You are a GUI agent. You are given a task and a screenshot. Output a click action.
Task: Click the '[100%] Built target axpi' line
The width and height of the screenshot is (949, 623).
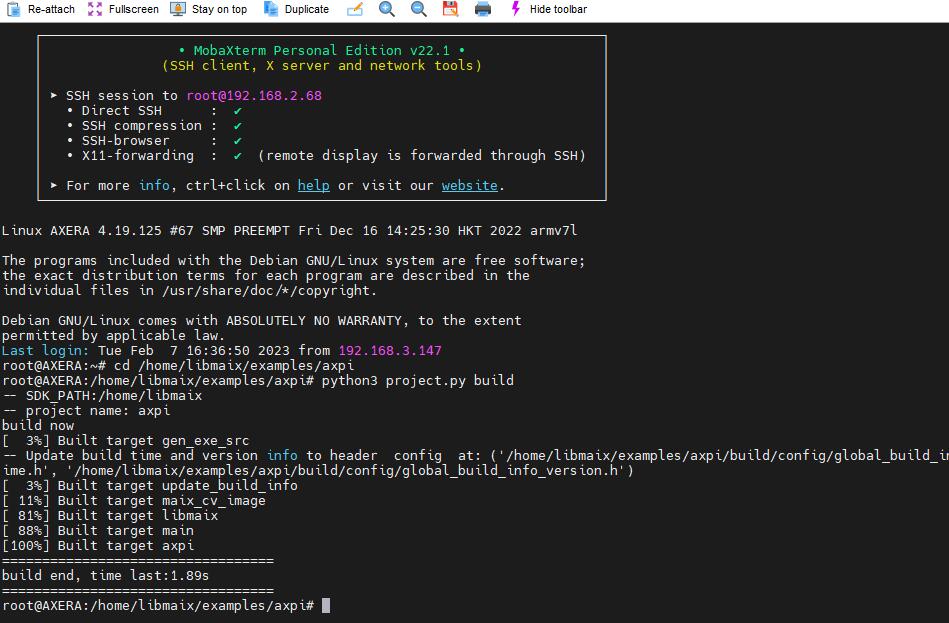coord(98,546)
